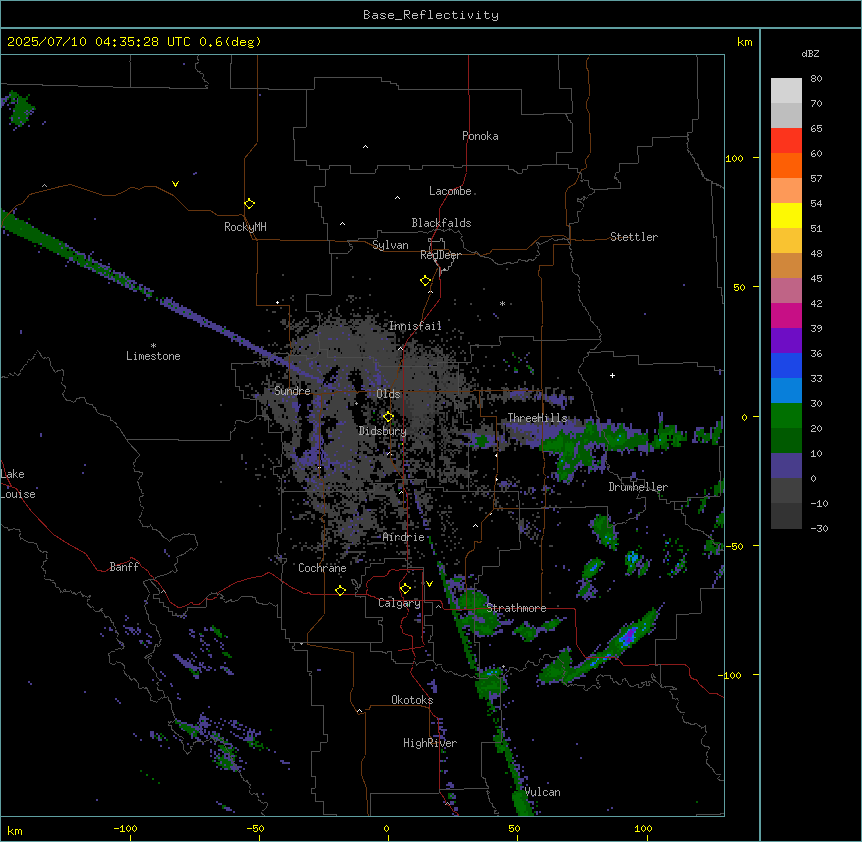This screenshot has width=862, height=842.
Task: Click the Lacombe city label
Action: [450, 191]
